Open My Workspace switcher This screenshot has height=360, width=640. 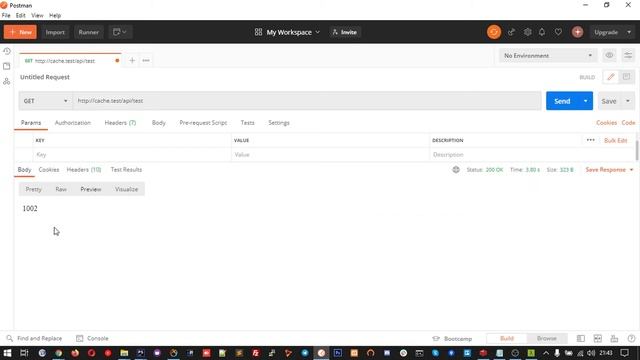[287, 32]
